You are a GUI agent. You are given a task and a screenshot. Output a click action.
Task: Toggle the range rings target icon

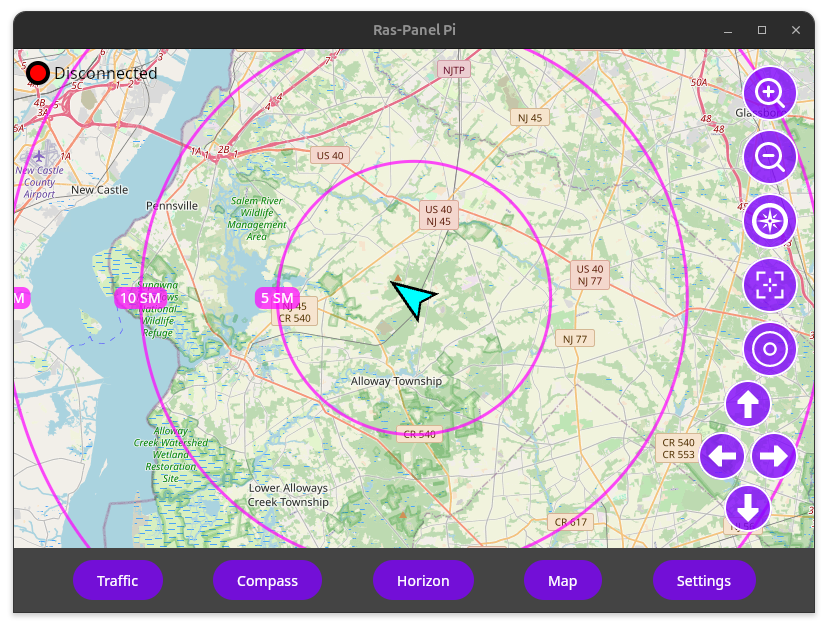pyautogui.click(x=769, y=349)
